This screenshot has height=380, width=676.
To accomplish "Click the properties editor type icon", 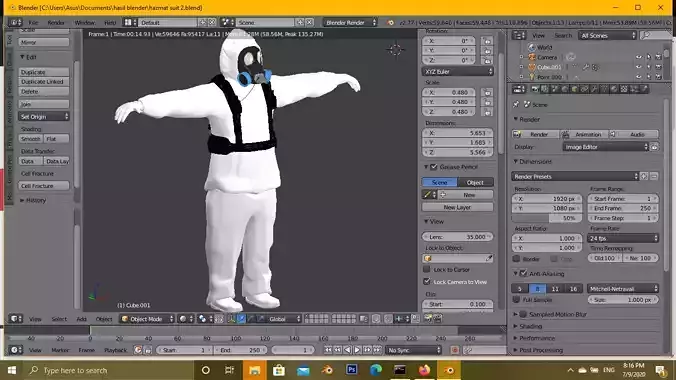I will [x=519, y=89].
